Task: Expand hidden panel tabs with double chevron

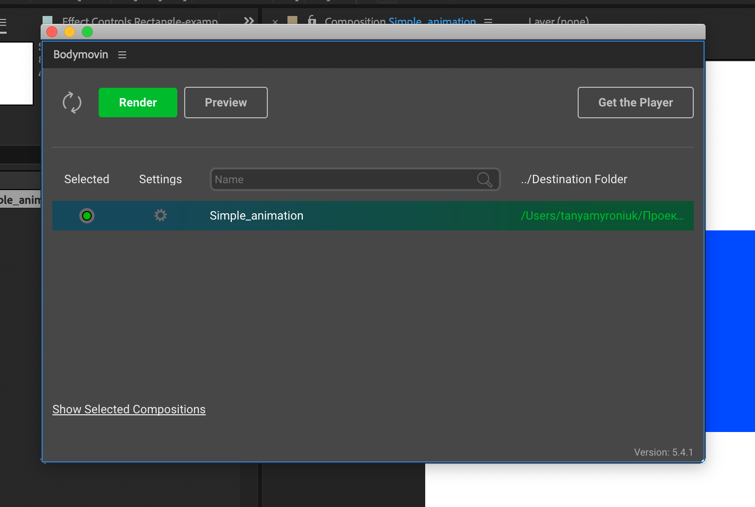Action: pos(248,20)
